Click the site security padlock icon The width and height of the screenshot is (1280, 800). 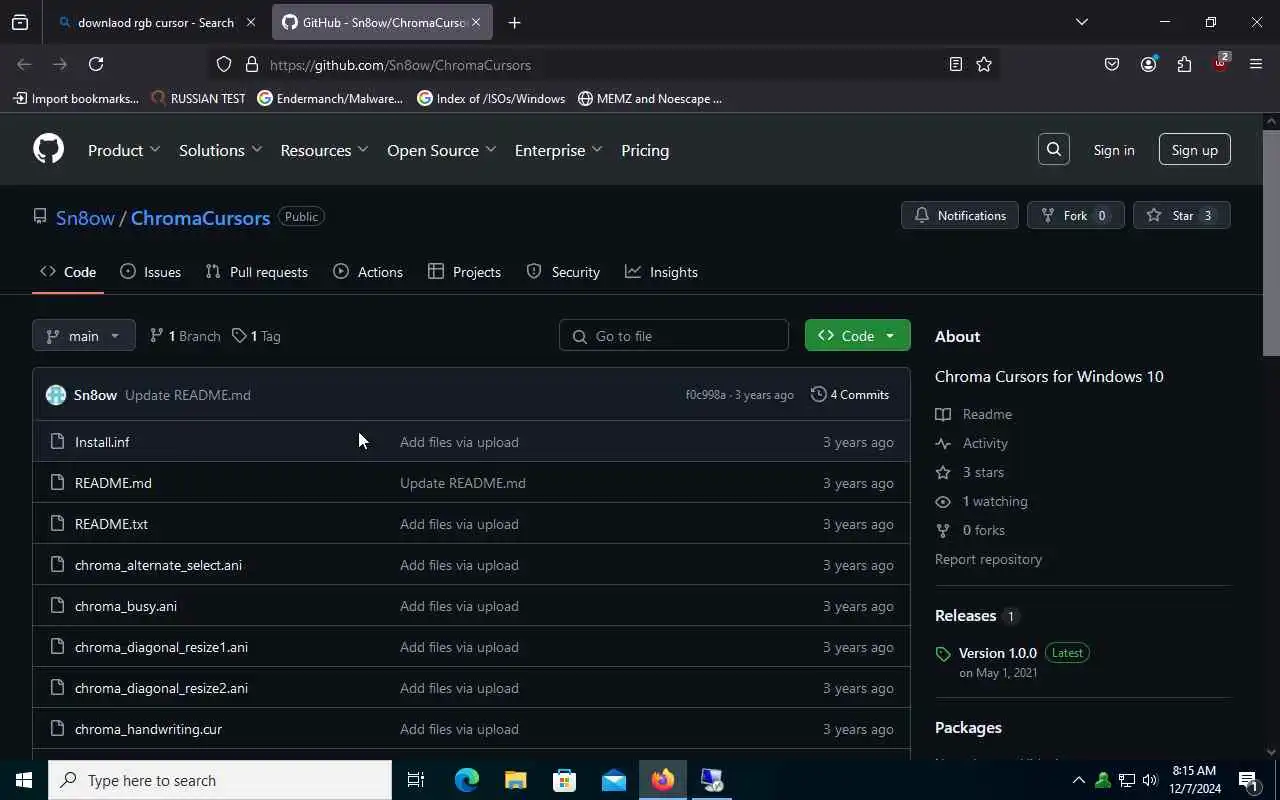pyautogui.click(x=252, y=64)
